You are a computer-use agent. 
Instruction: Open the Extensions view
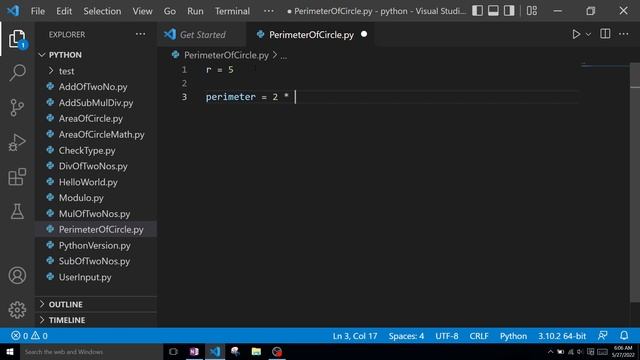17,177
